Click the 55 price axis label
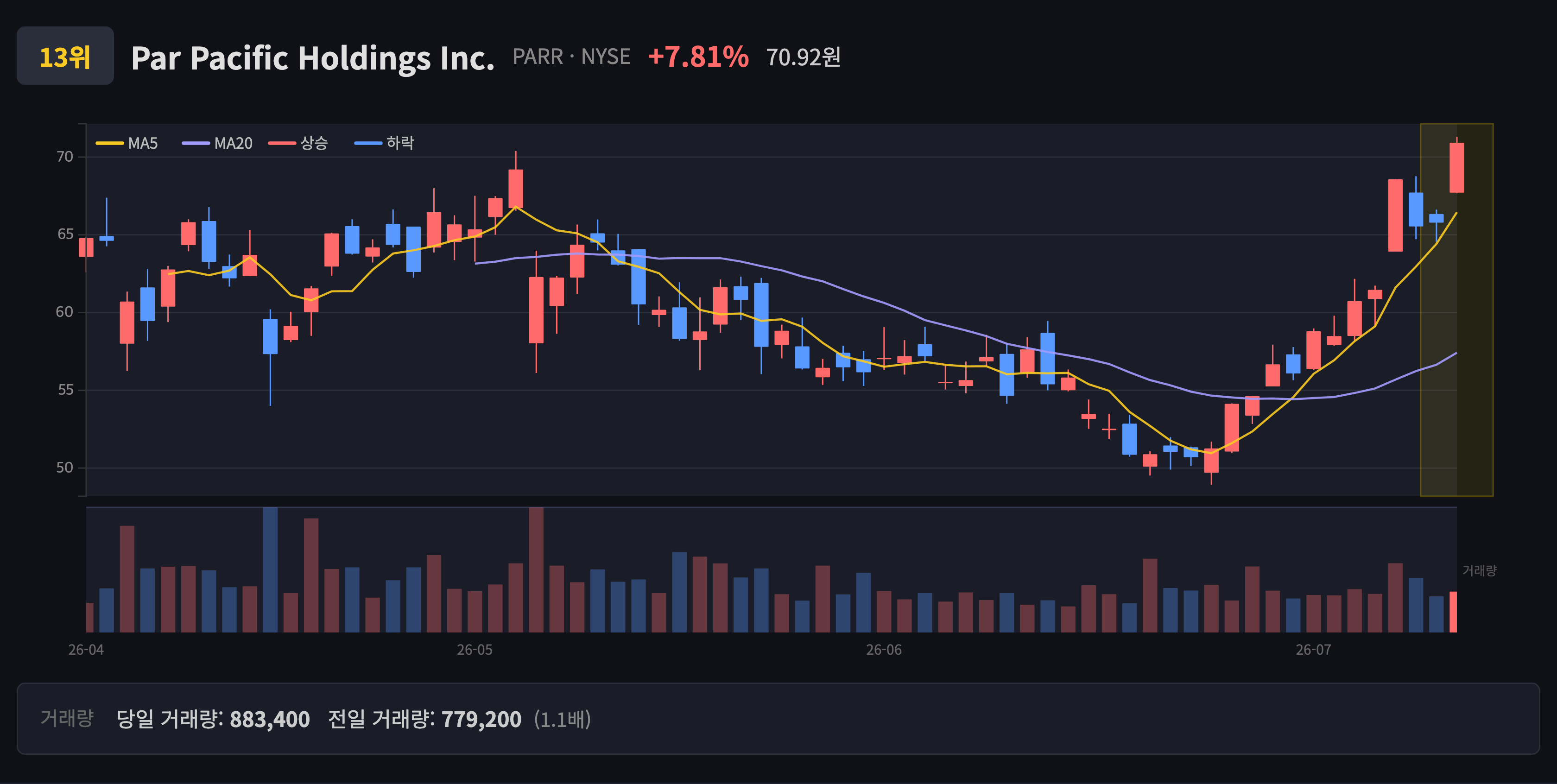The width and height of the screenshot is (1557, 784). (65, 390)
